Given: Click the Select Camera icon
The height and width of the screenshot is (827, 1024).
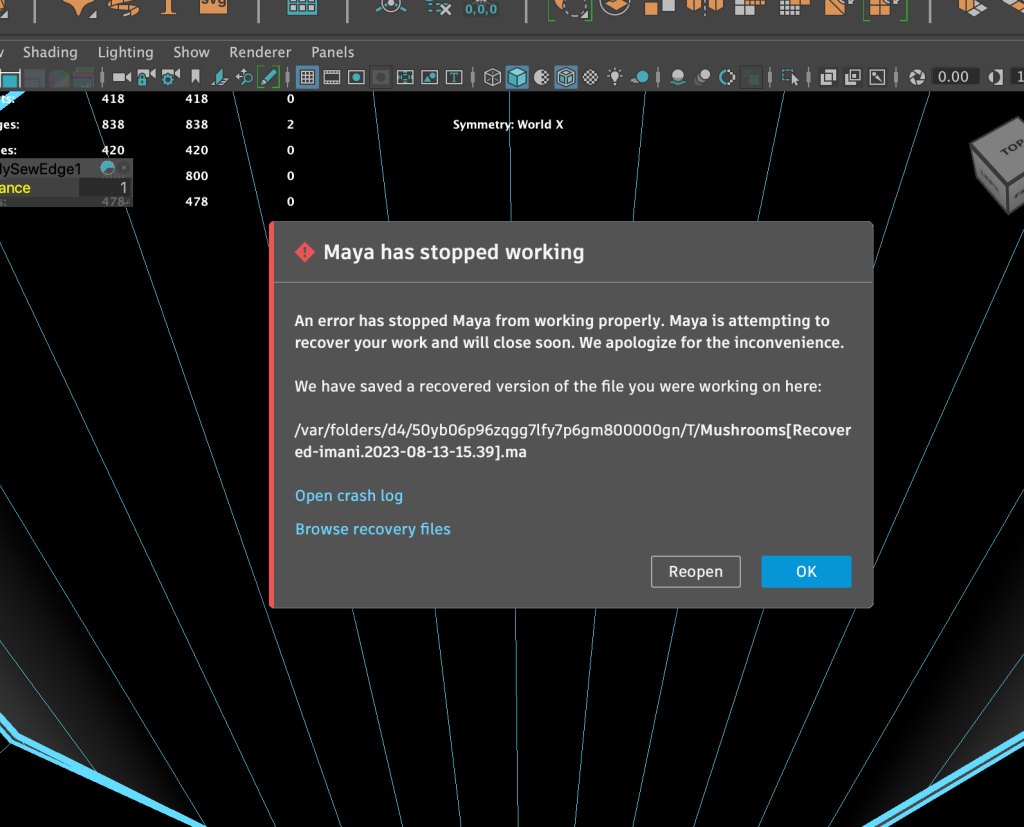Looking at the screenshot, I should click(x=121, y=77).
